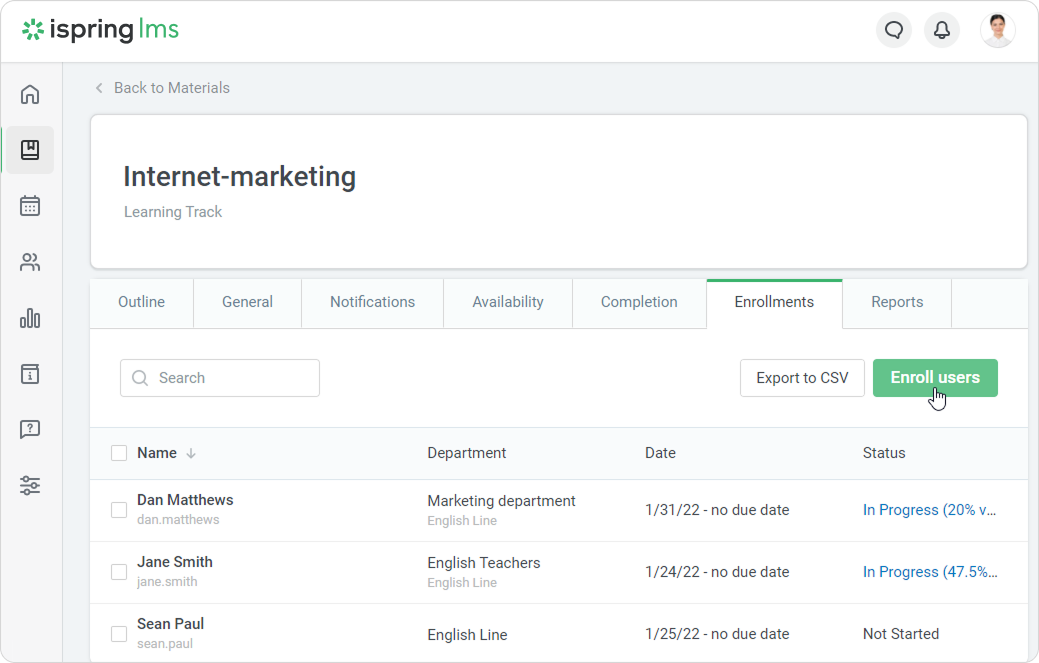Open the Home icon in sidebar
Viewport: 1039px width, 663px height.
(30, 95)
